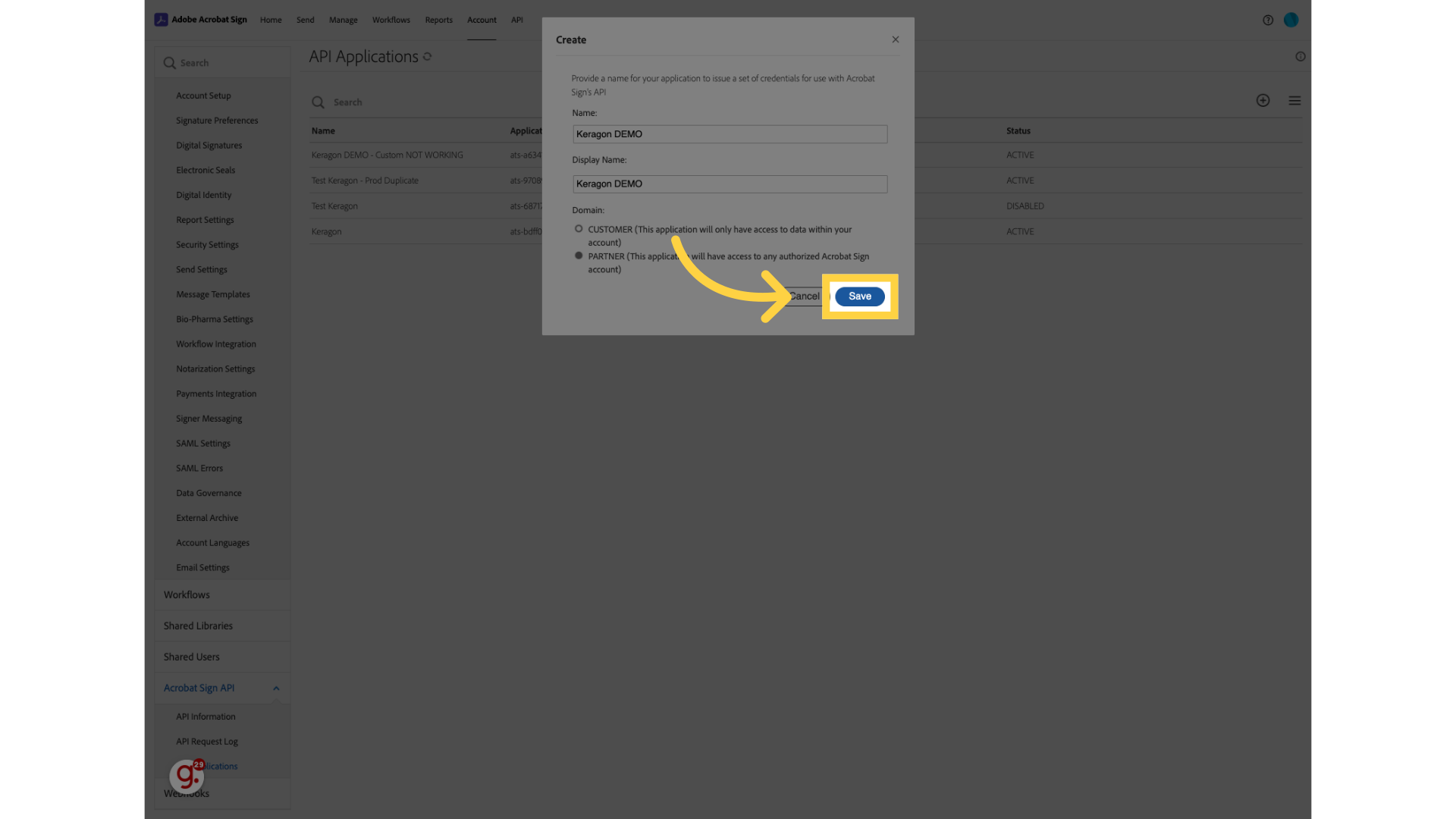Expand the Shared Users sidebar section
1456x819 pixels.
(222, 657)
